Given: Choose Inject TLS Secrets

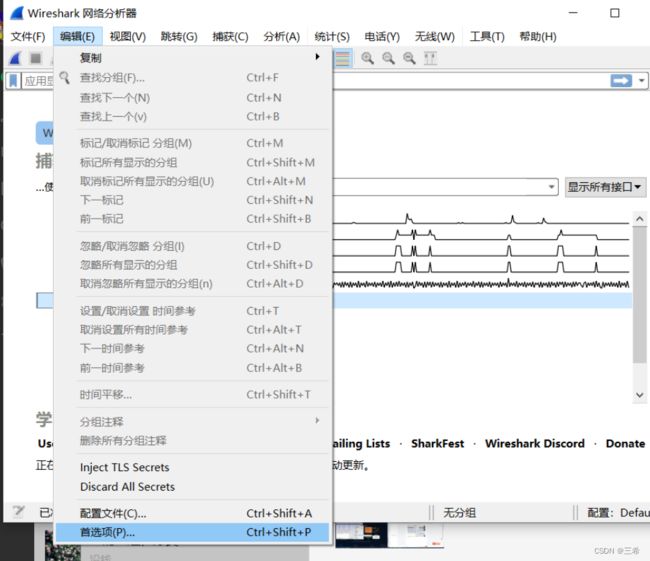Looking at the screenshot, I should [193, 467].
